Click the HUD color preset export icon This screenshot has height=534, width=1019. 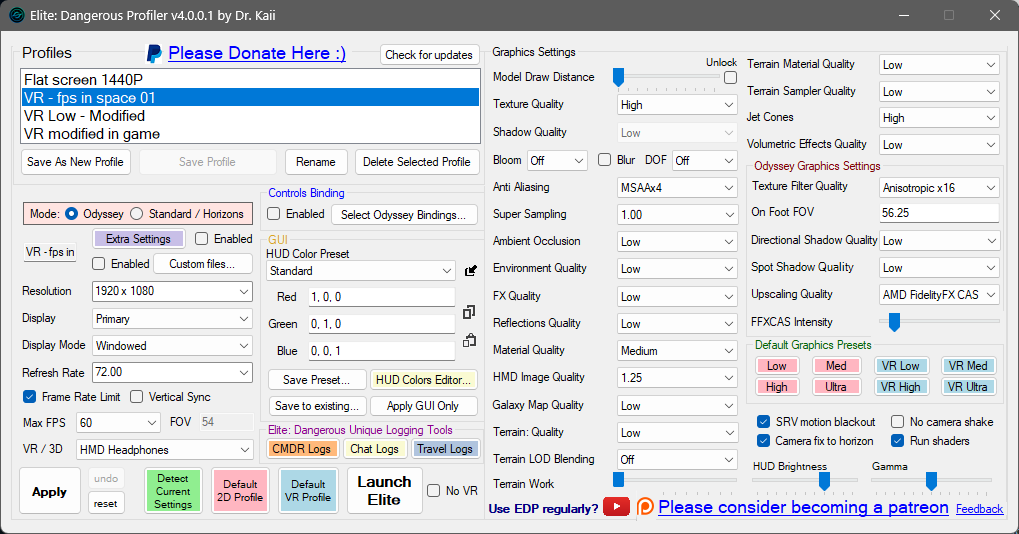(471, 271)
